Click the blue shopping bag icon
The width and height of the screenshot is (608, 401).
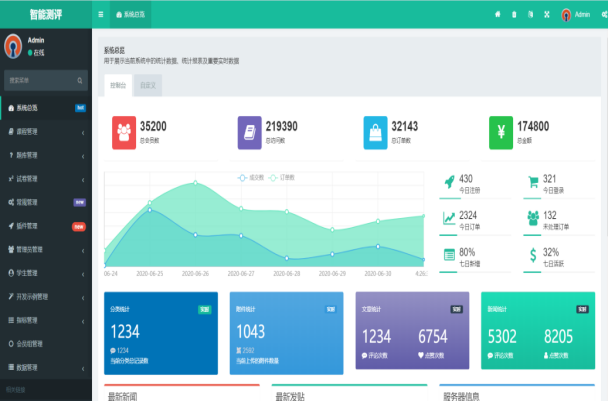pyautogui.click(x=375, y=132)
